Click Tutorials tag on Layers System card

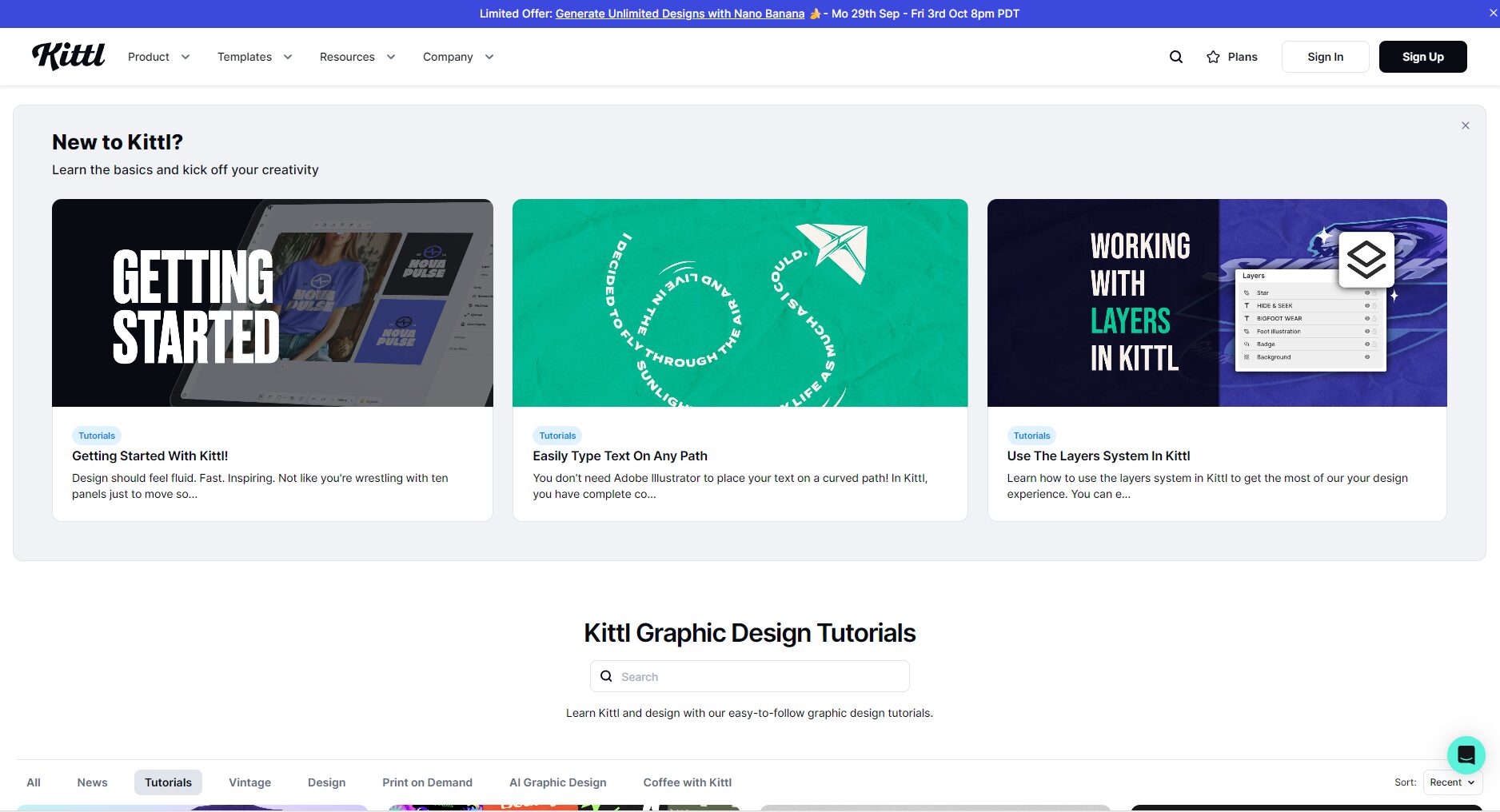point(1031,436)
